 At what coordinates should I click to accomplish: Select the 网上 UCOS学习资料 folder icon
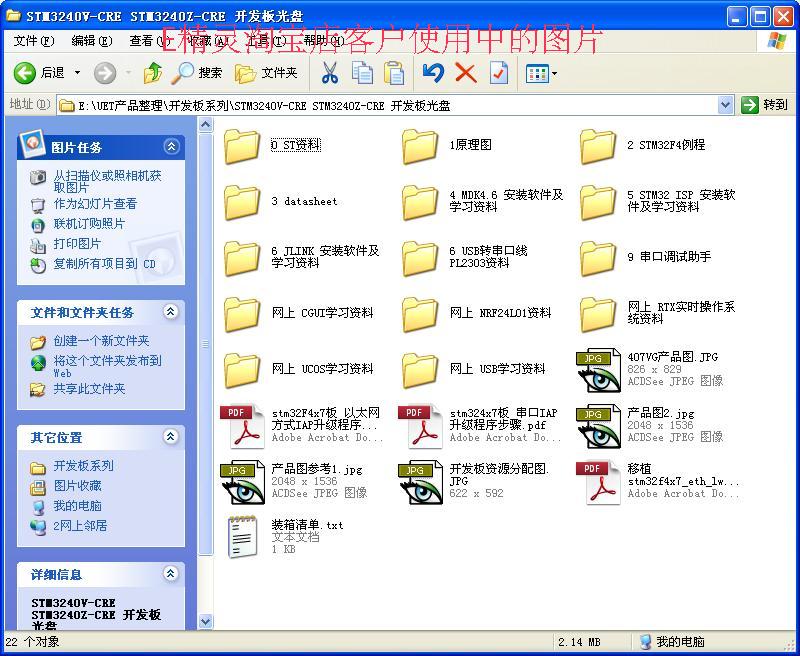(x=242, y=370)
